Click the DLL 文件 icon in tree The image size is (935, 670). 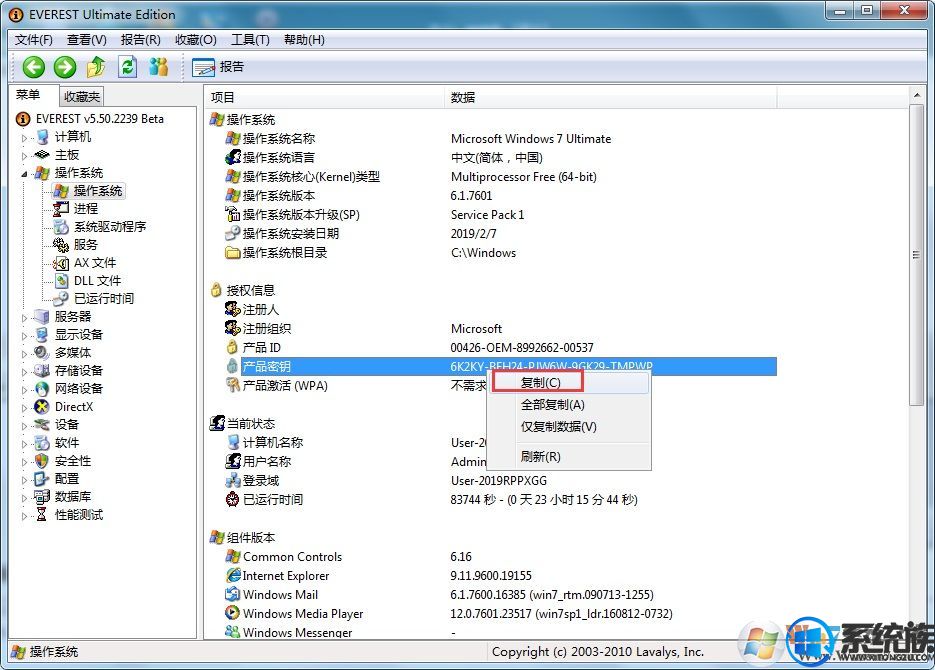[x=61, y=280]
